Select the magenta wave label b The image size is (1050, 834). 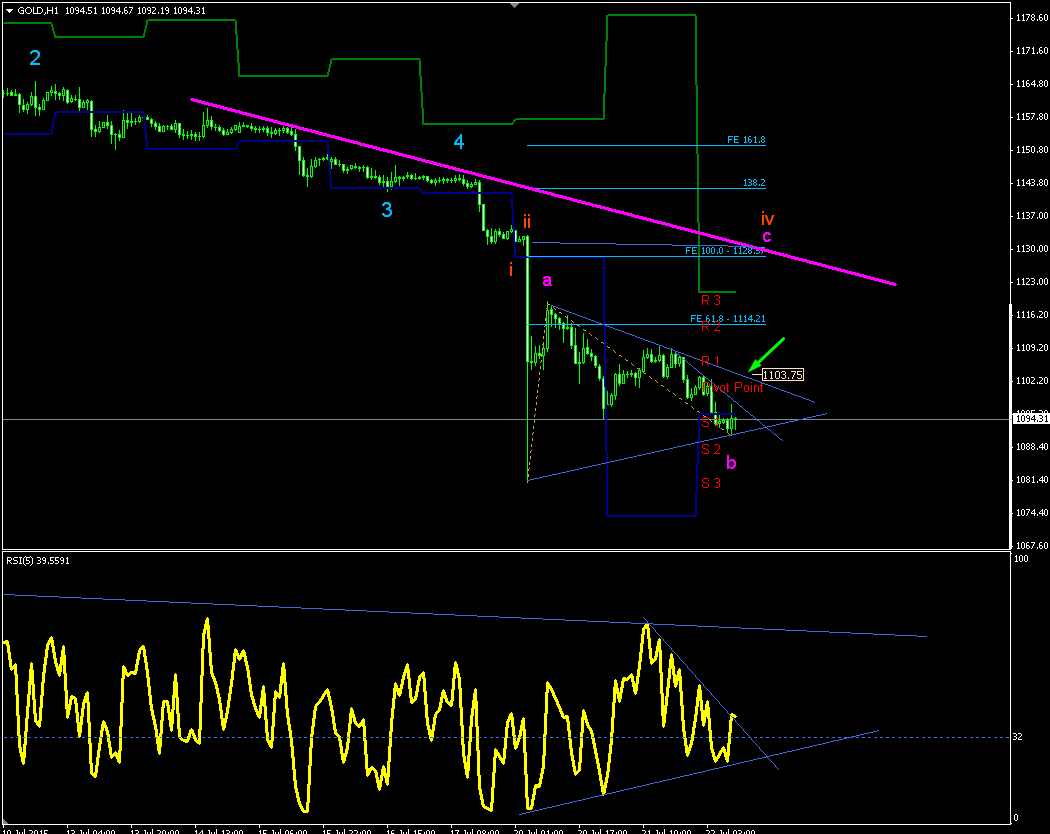pyautogui.click(x=731, y=462)
